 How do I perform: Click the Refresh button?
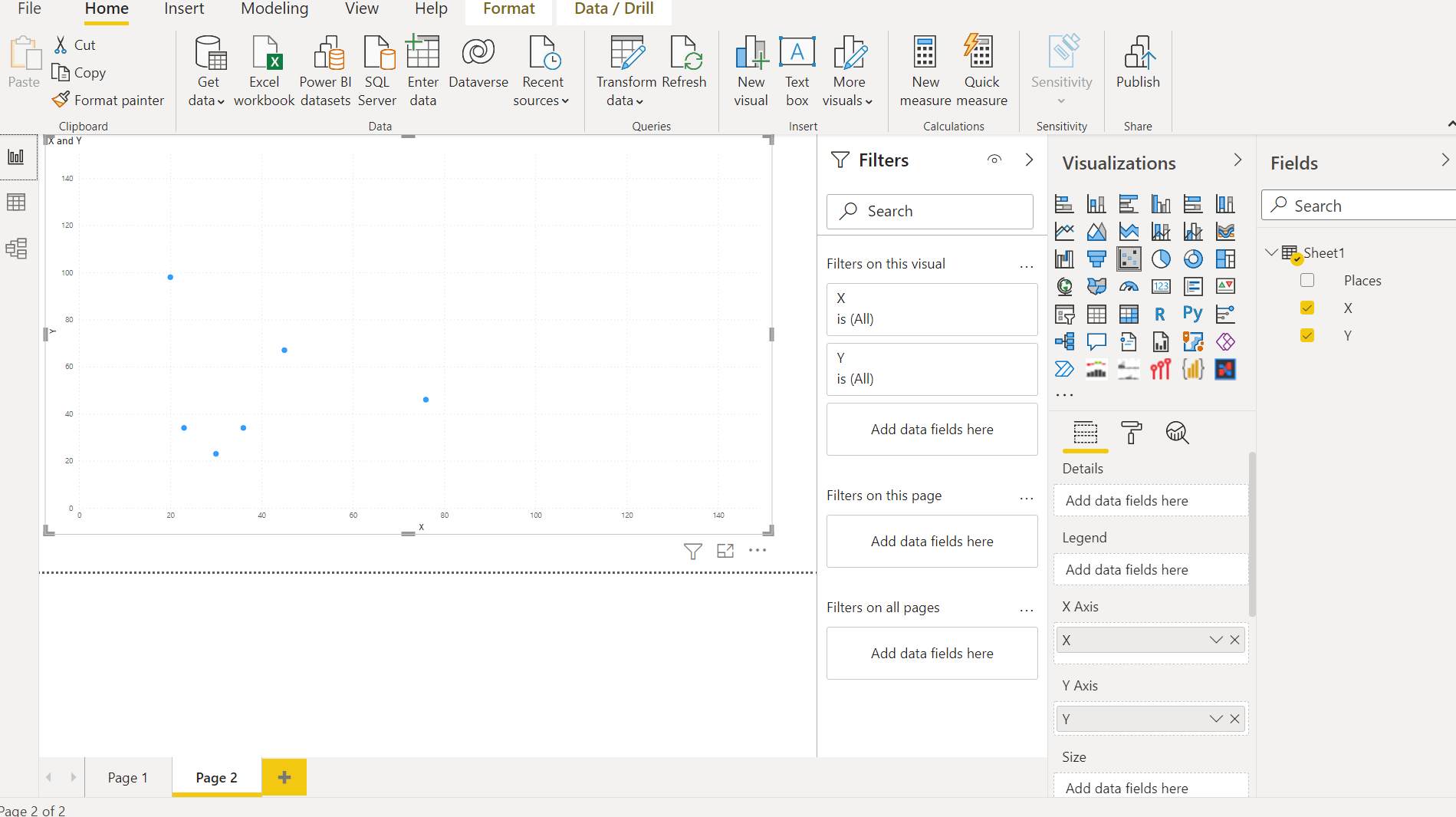[x=684, y=63]
